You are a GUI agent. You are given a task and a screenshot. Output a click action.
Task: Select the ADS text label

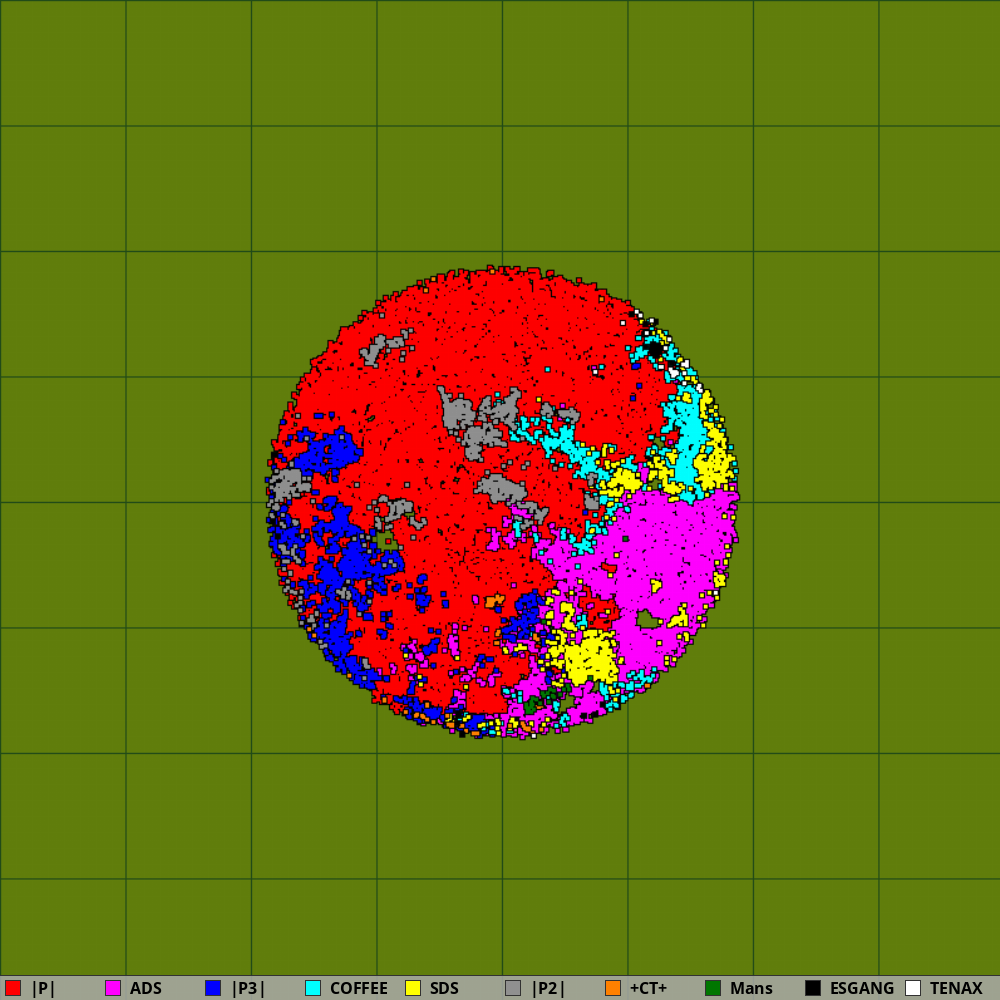coord(145,988)
